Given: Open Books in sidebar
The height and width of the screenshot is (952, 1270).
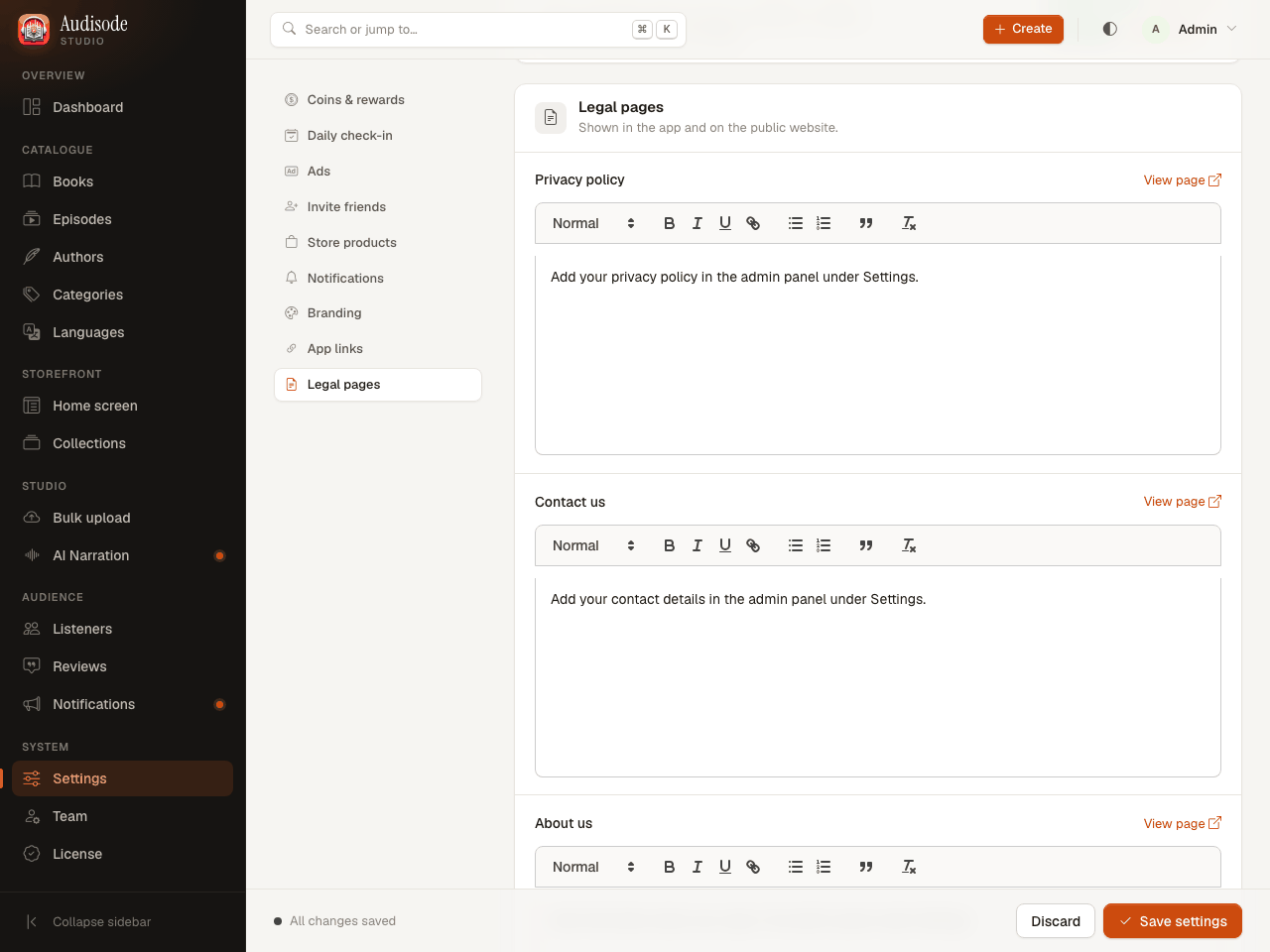Looking at the screenshot, I should (123, 181).
